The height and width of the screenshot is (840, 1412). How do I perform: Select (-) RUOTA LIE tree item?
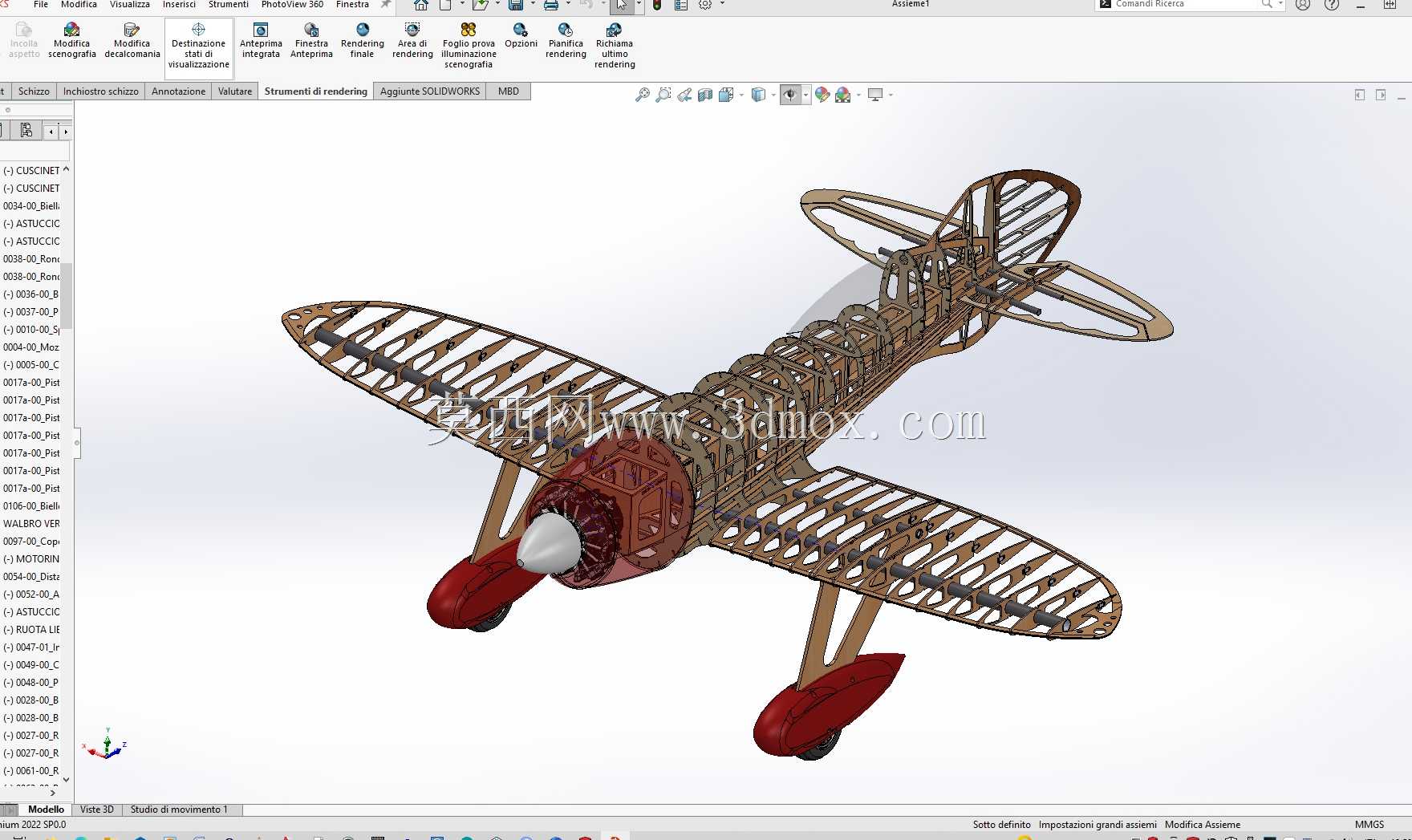(31, 630)
